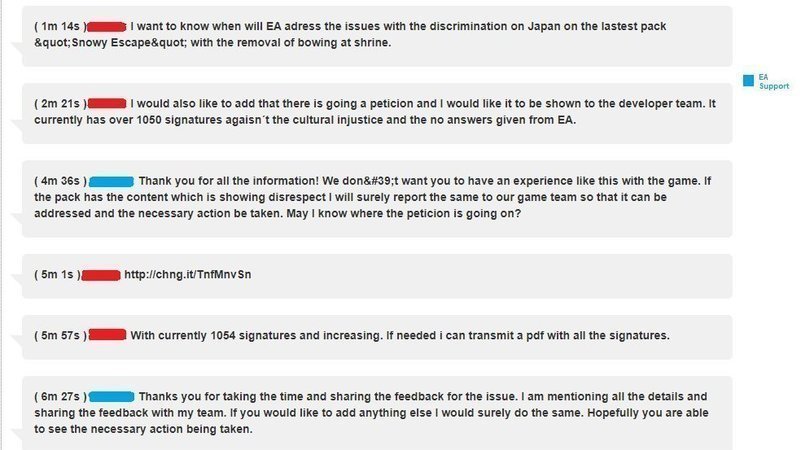Select the message offering a signatures pdf
Screen dimensions: 800x450
398,334
